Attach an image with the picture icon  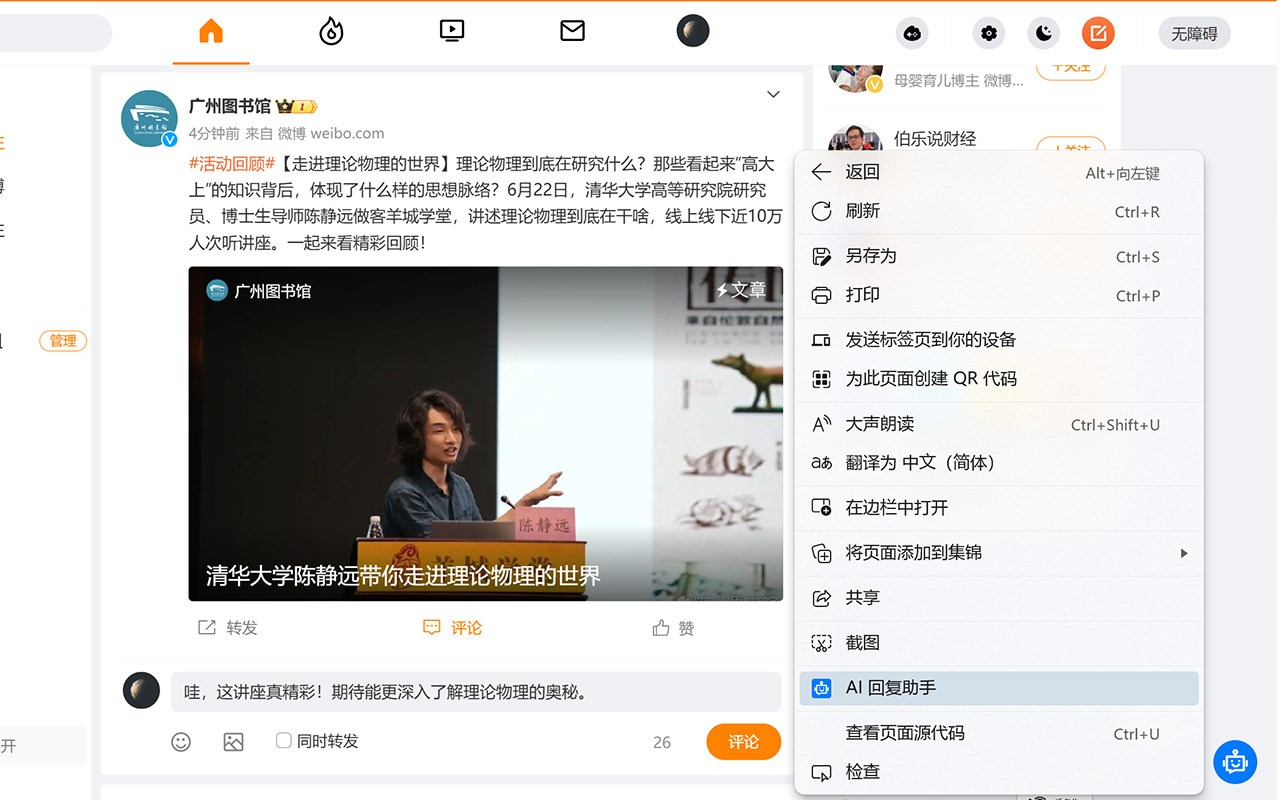pos(233,742)
